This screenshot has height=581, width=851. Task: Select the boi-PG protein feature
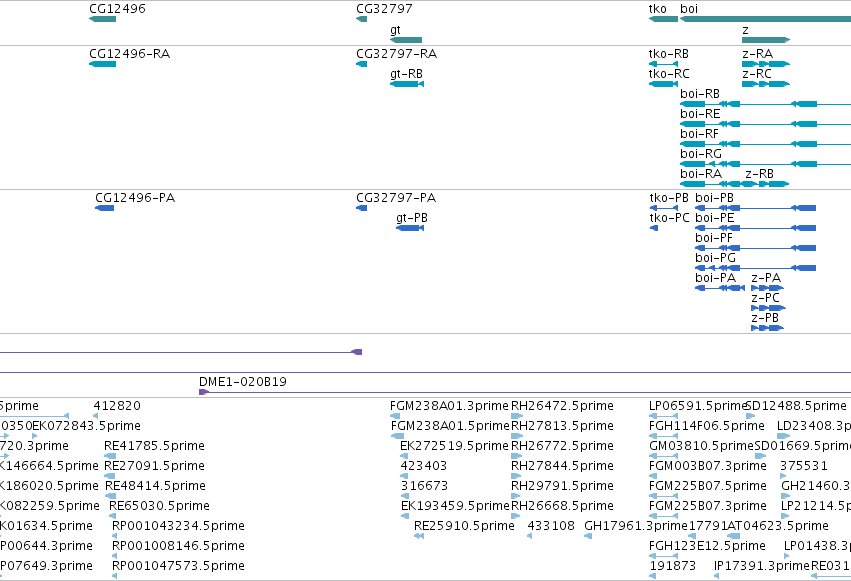tap(755, 268)
